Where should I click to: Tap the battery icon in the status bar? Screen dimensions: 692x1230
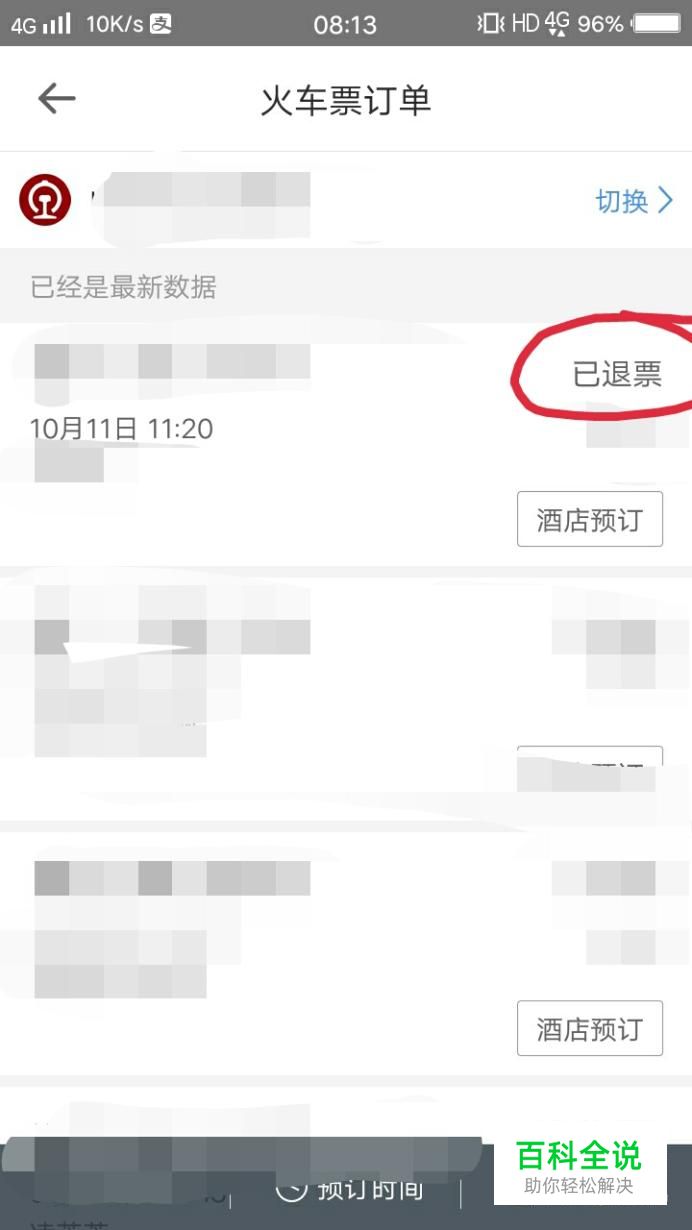pos(656,23)
